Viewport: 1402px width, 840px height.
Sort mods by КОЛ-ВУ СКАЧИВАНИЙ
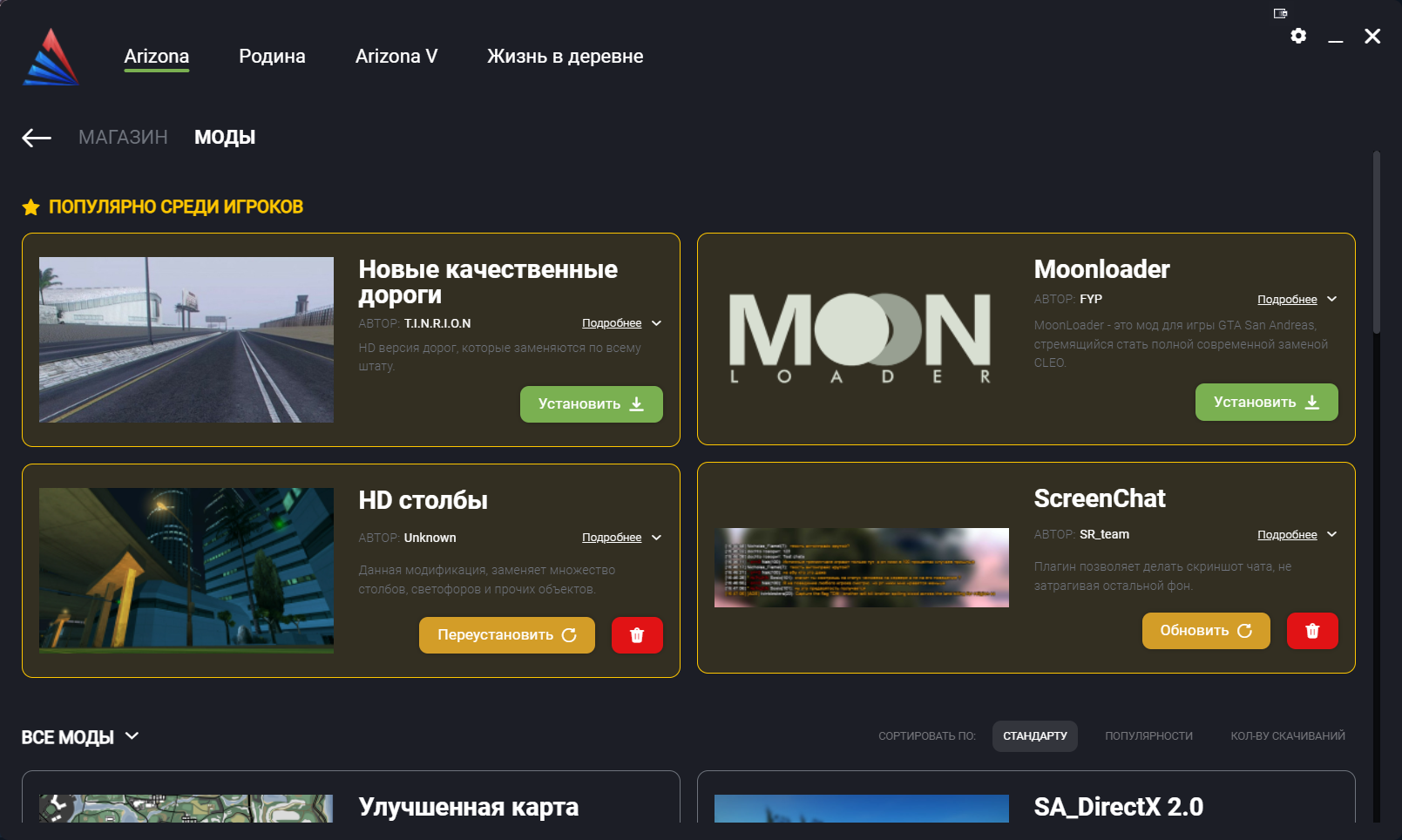coord(1288,736)
